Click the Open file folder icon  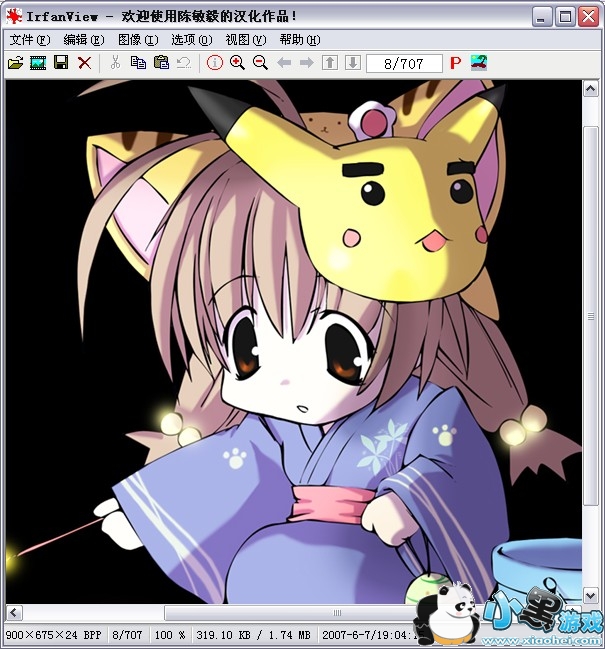click(x=15, y=63)
